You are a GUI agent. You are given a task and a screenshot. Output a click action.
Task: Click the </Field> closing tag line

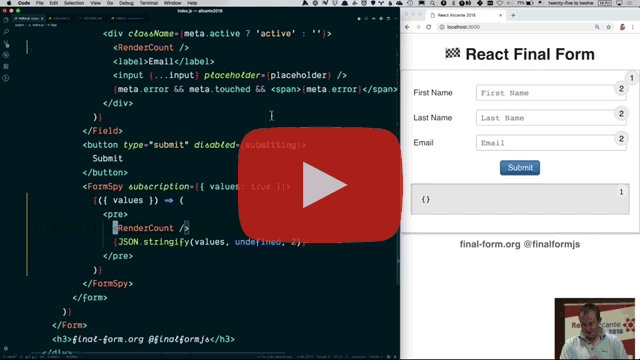click(102, 131)
